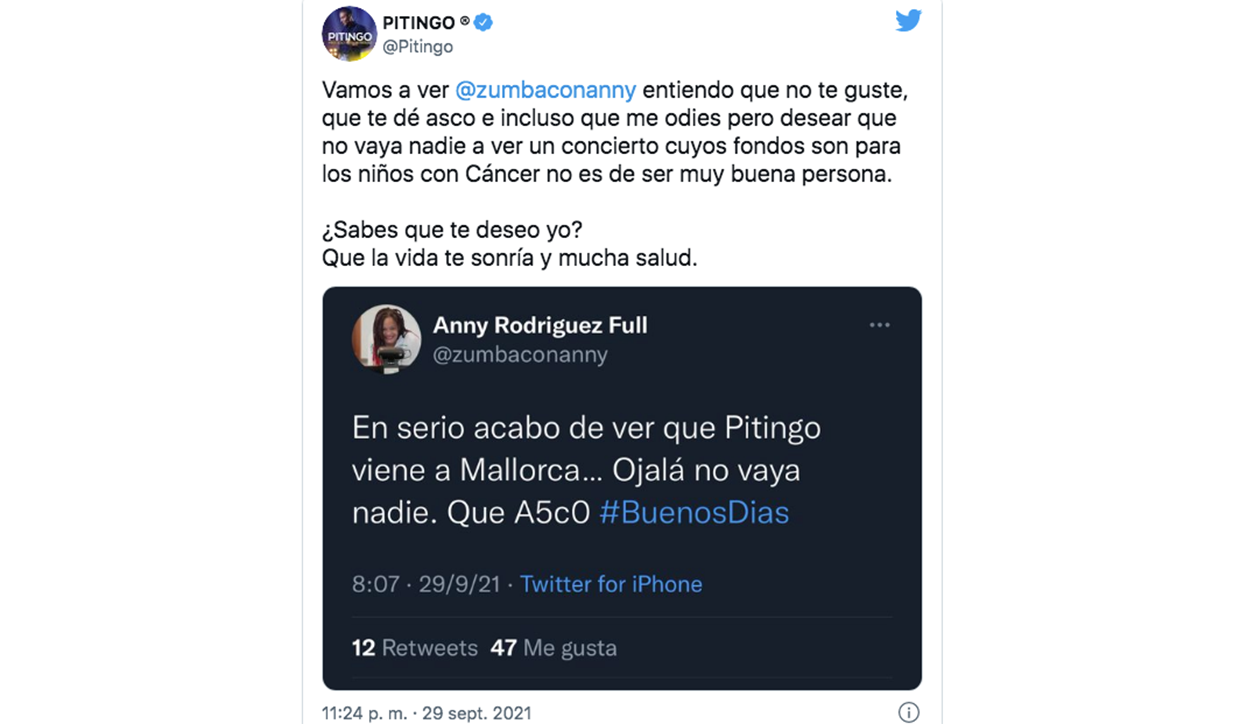Click the main tweet text starting 'Vamos a ver'
Image resolution: width=1240 pixels, height=724 pixels.
610,132
